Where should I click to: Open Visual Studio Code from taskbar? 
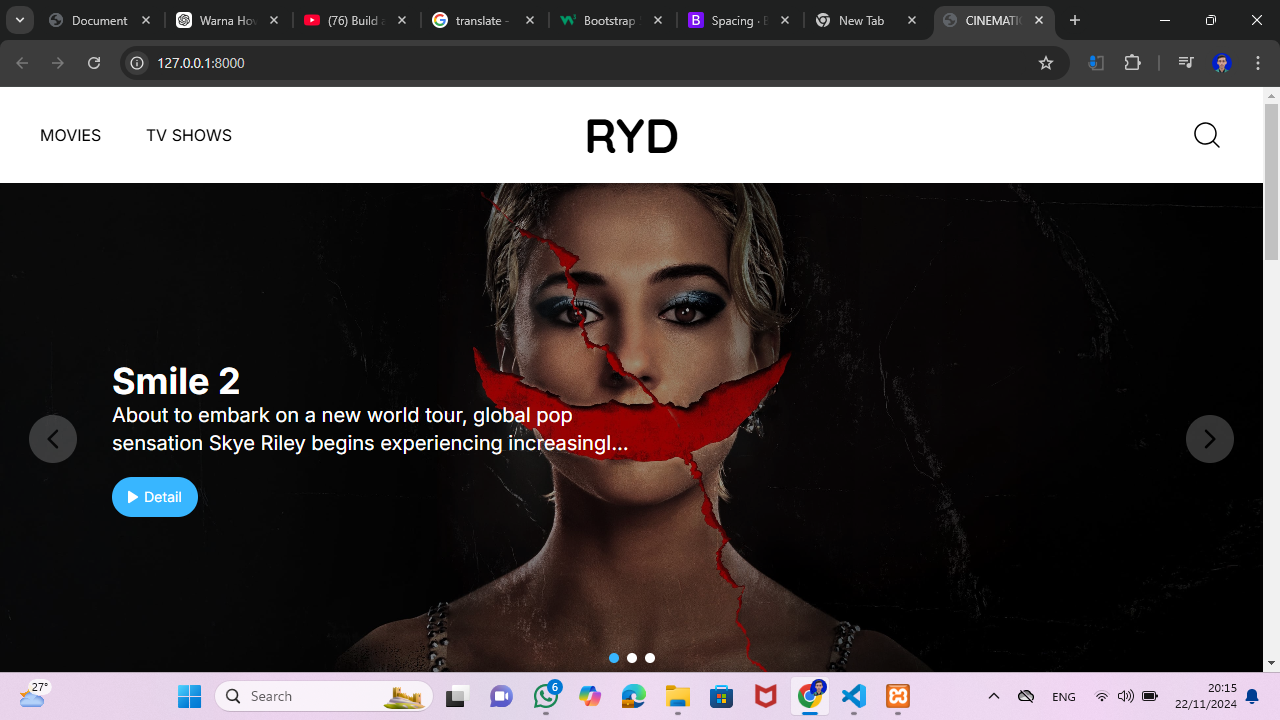[x=853, y=696]
